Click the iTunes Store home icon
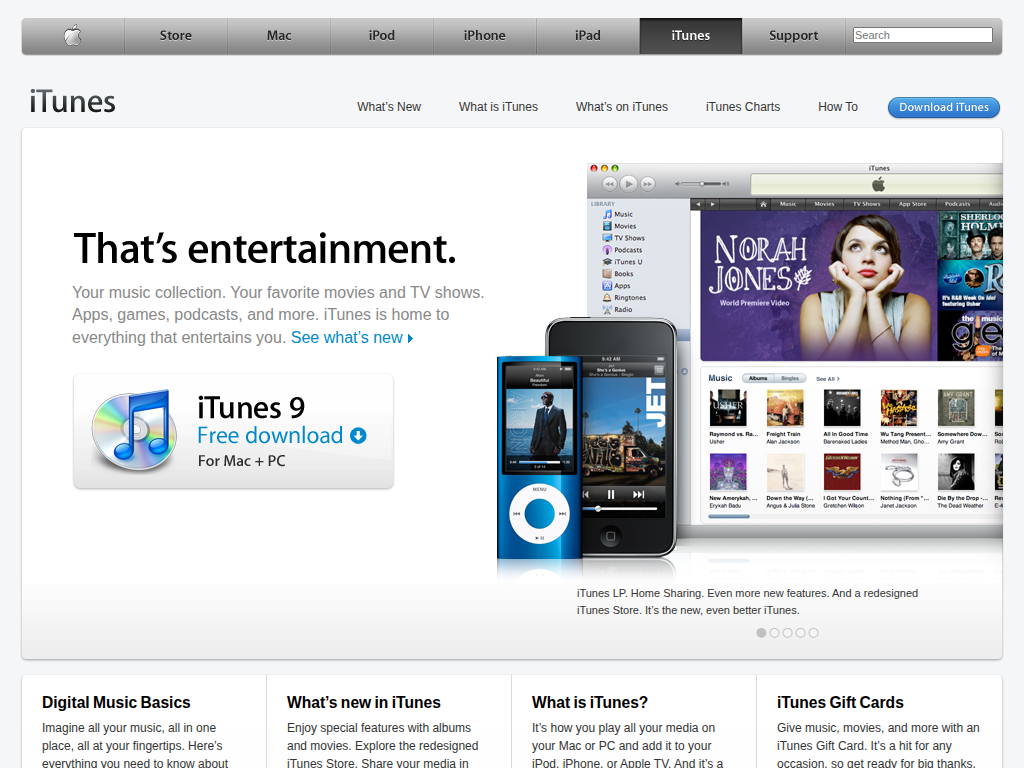 [763, 204]
